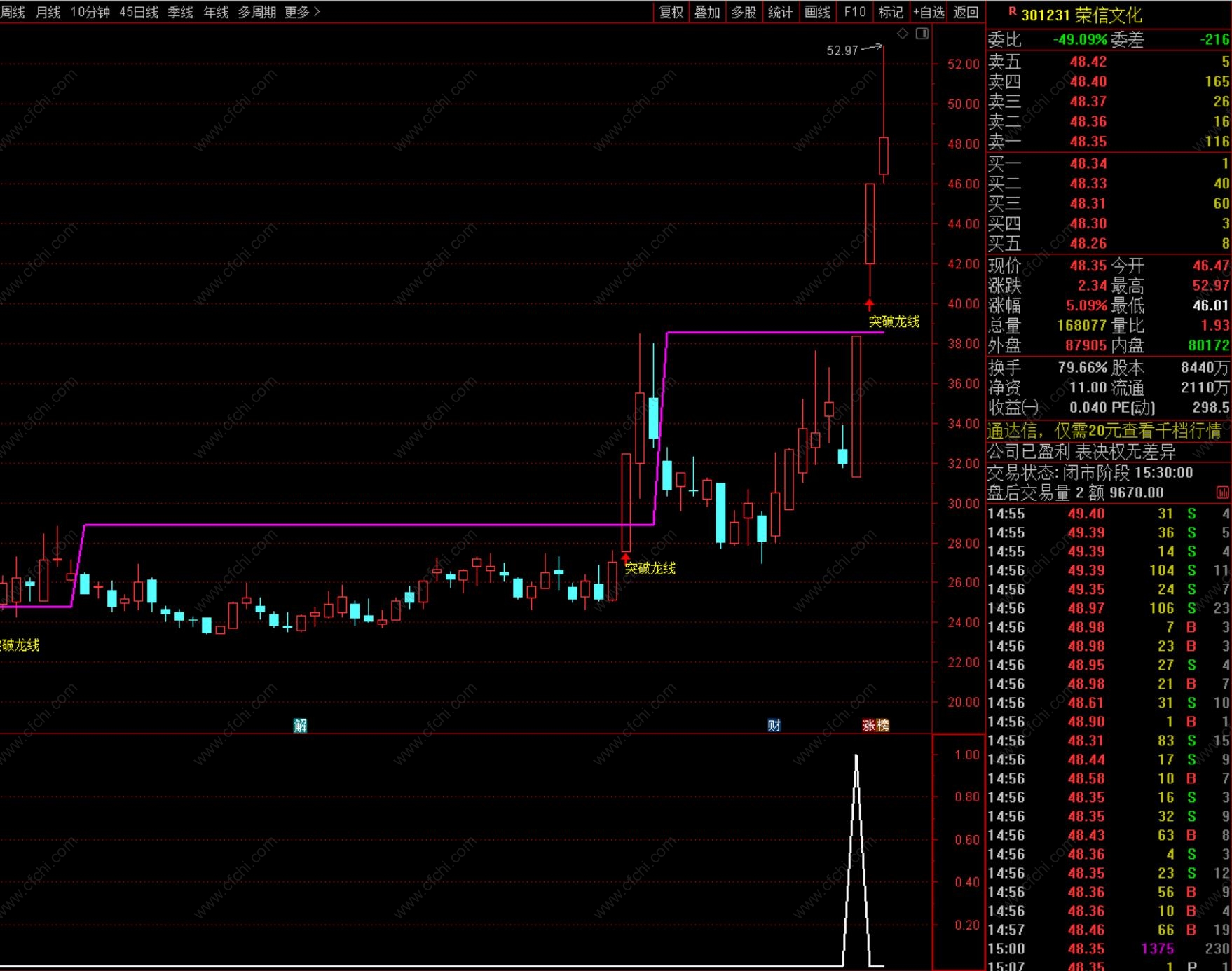Activate the 画线 drawing tool
This screenshot has height=971, width=1232.
point(818,12)
